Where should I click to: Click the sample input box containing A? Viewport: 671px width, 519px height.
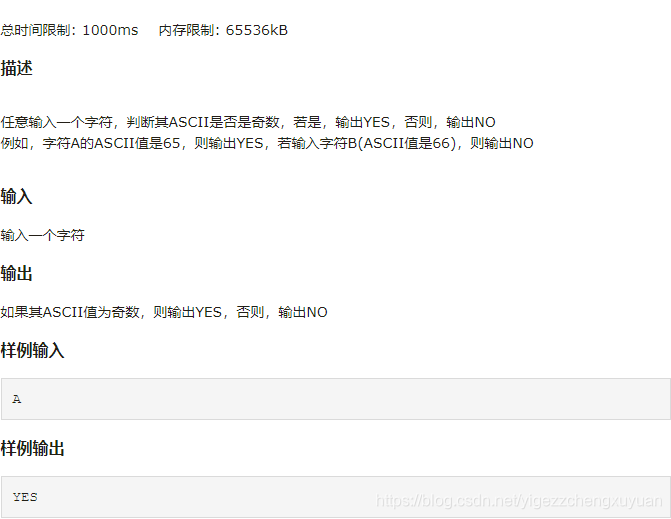pyautogui.click(x=336, y=399)
